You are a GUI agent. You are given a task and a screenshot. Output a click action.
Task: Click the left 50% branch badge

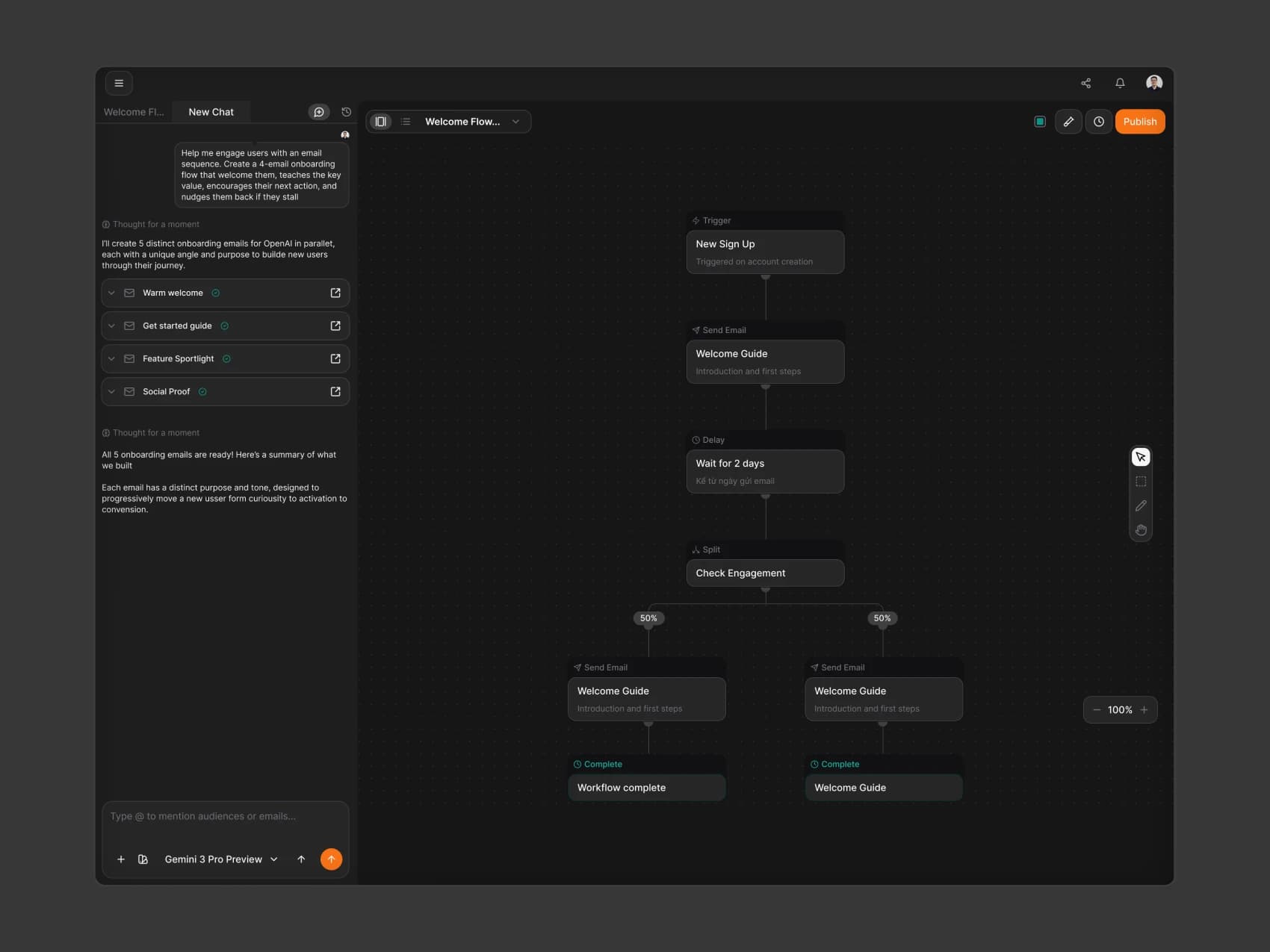click(648, 618)
